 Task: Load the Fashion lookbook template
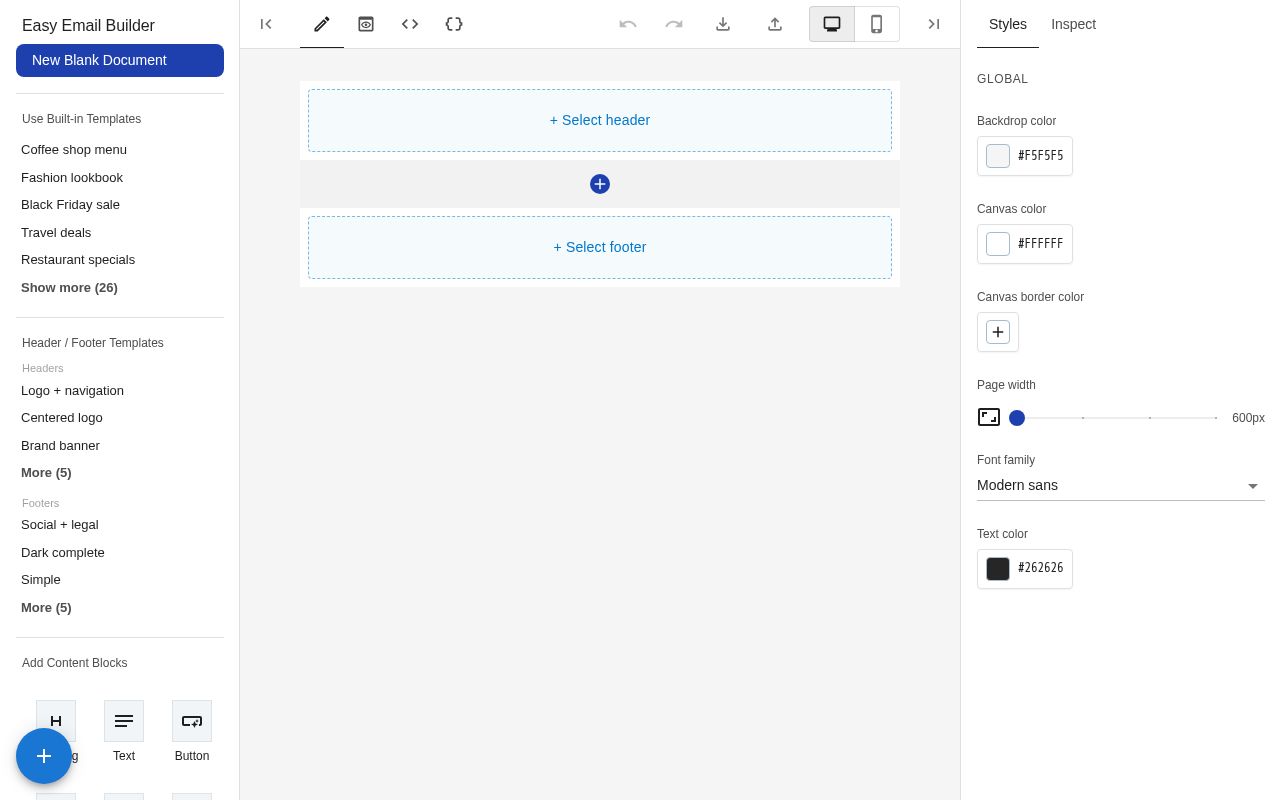pyautogui.click(x=72, y=178)
